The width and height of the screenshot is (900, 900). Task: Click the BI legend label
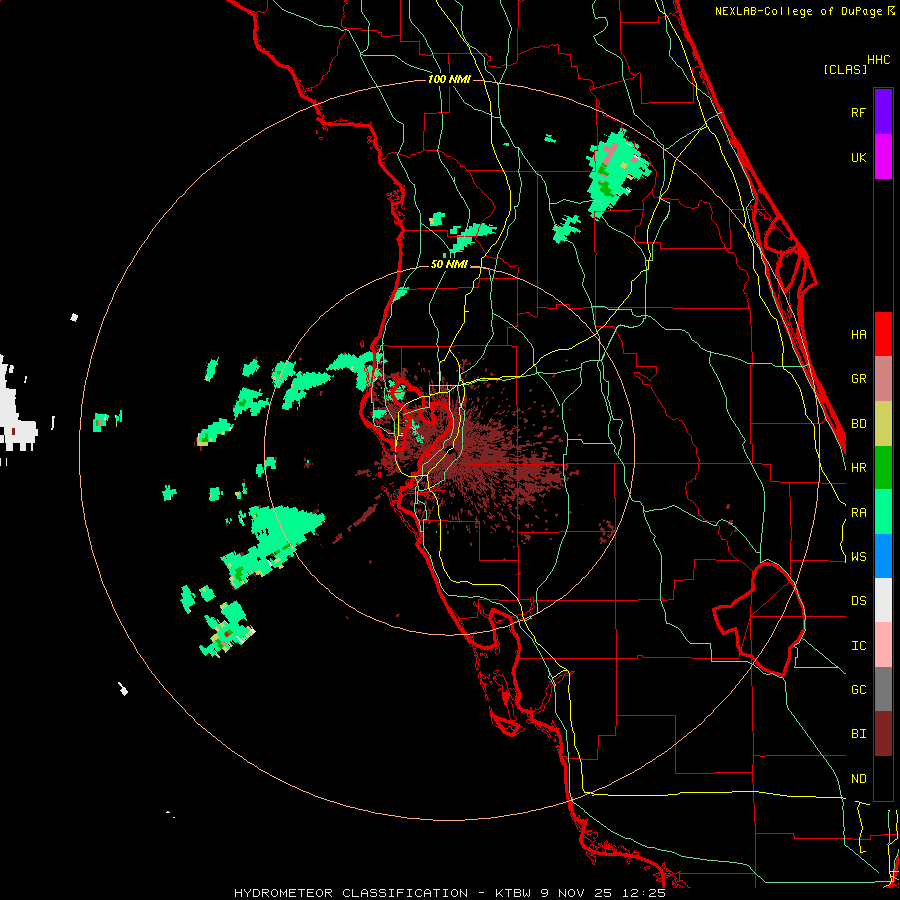859,734
